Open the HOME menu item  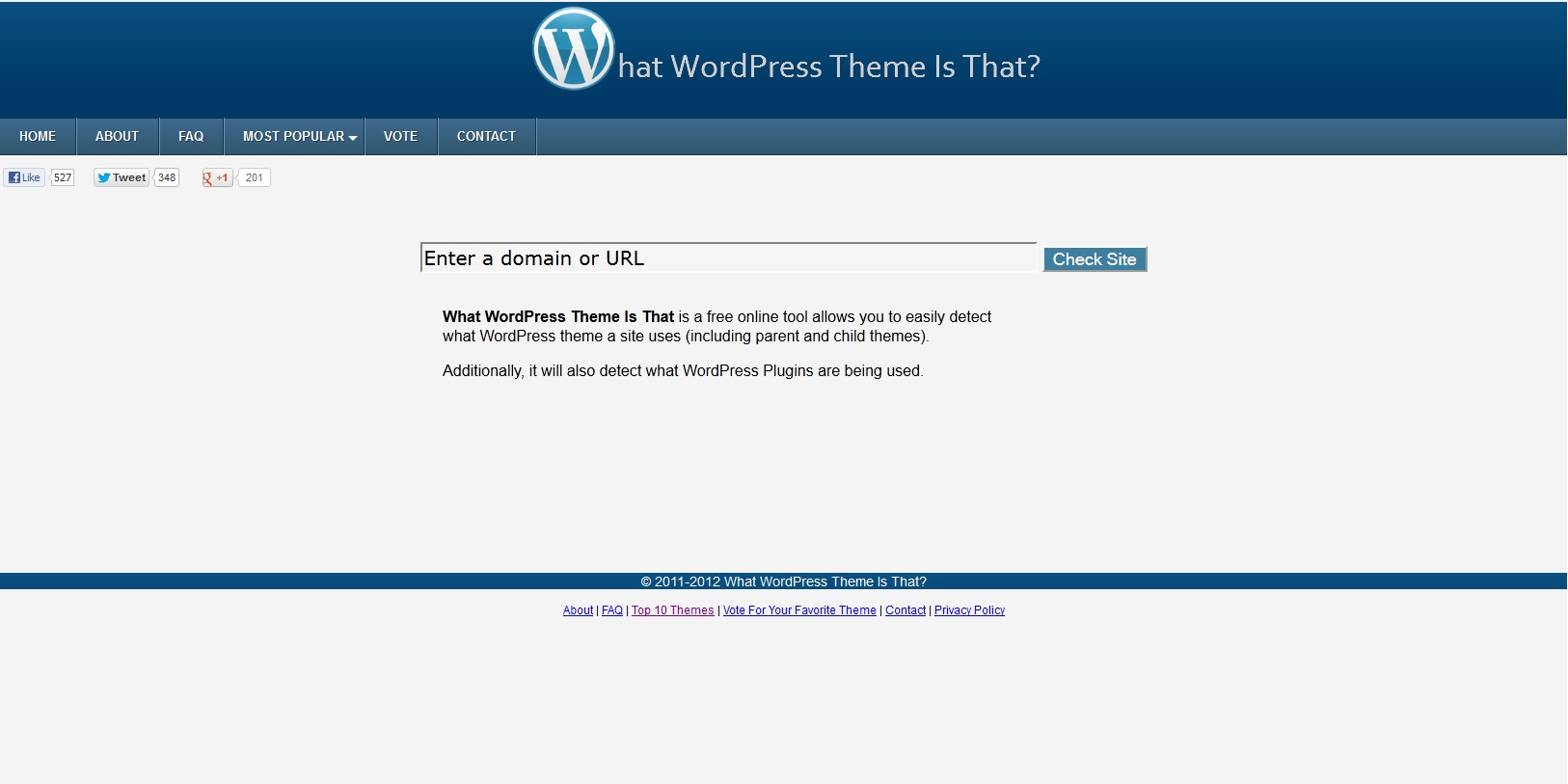click(38, 136)
